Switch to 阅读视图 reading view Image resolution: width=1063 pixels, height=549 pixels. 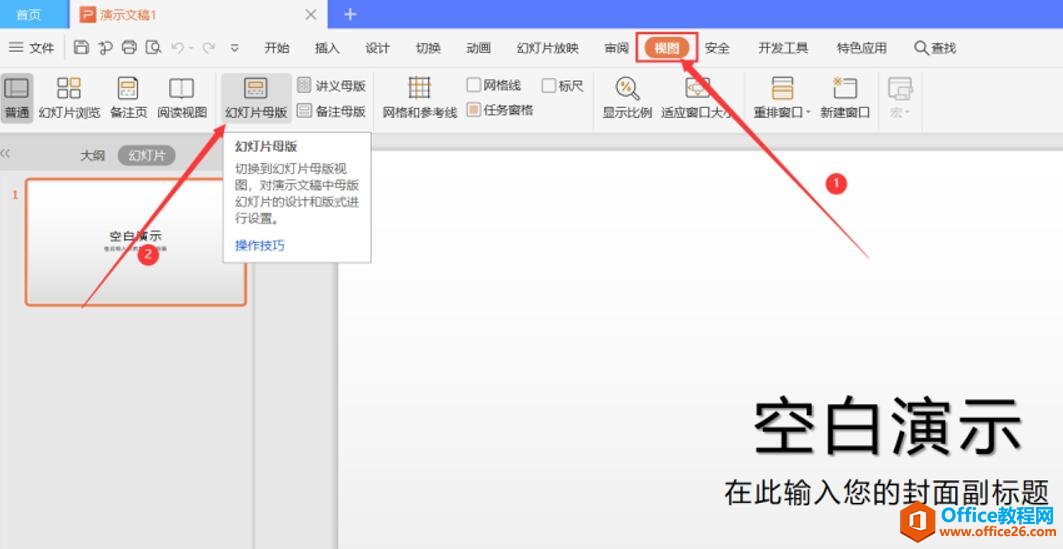[182, 98]
